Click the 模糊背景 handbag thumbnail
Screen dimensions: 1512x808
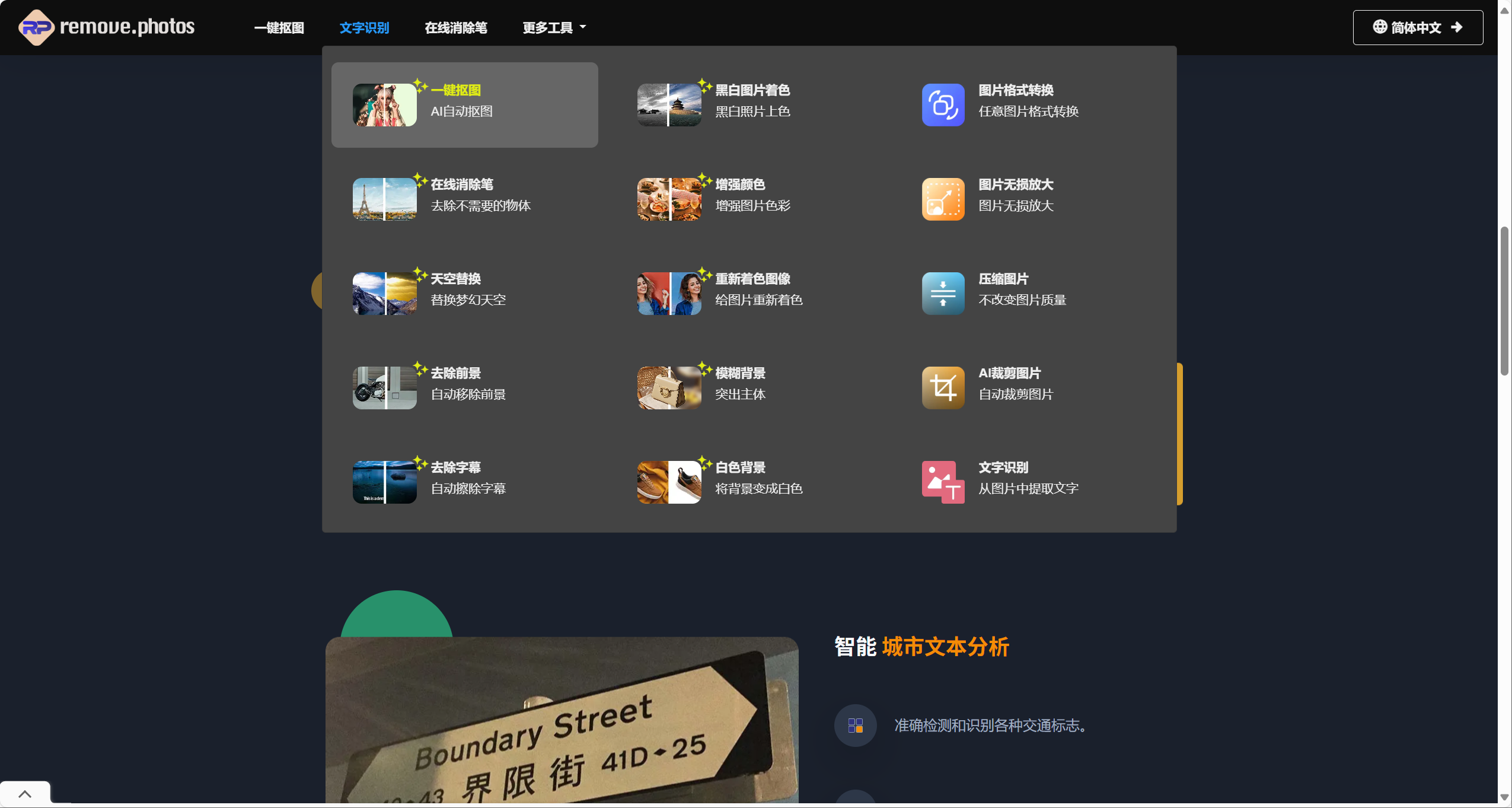669,387
